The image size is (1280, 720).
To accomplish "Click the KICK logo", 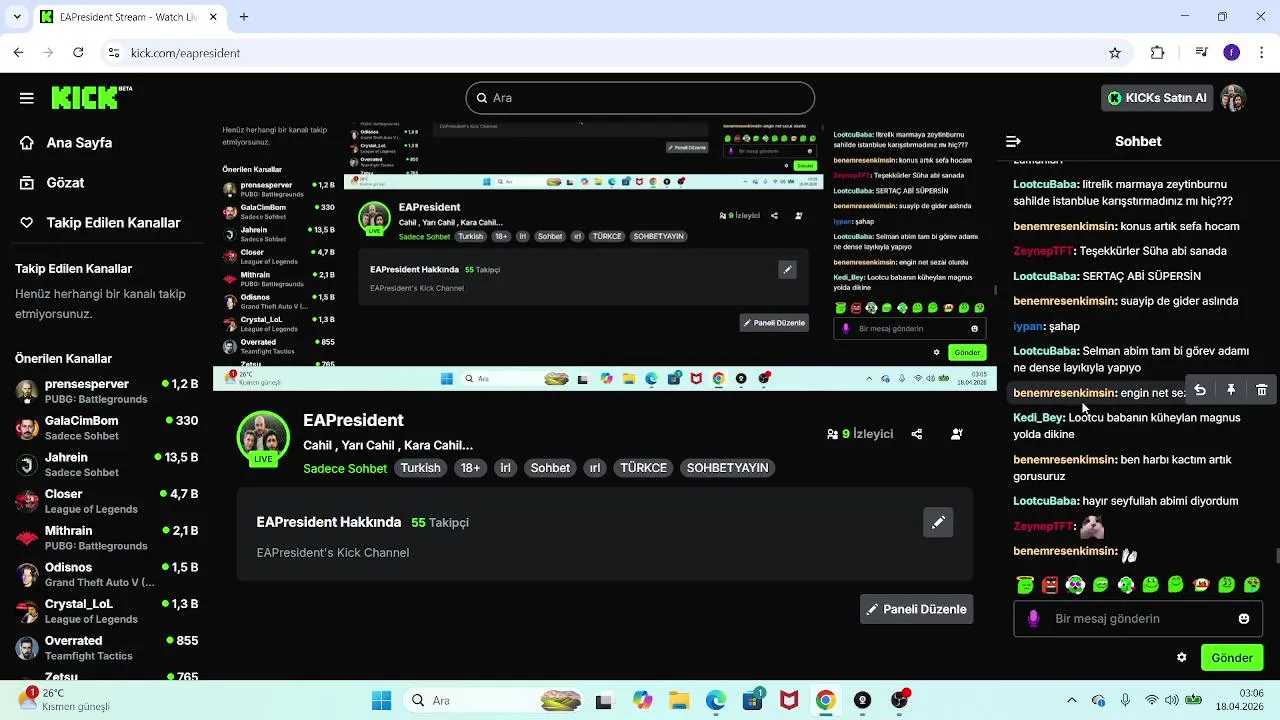I will (x=91, y=97).
